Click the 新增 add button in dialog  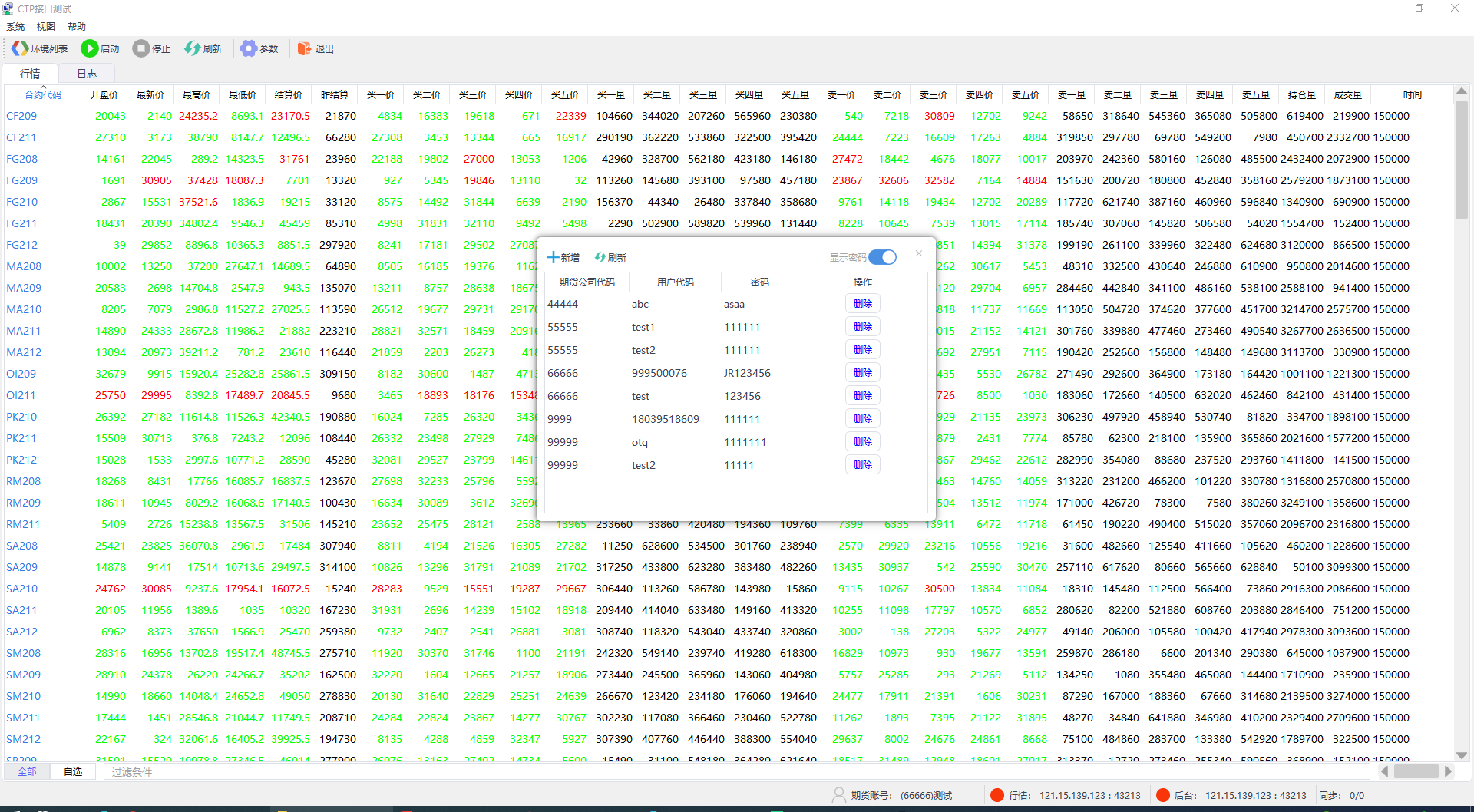tap(563, 257)
